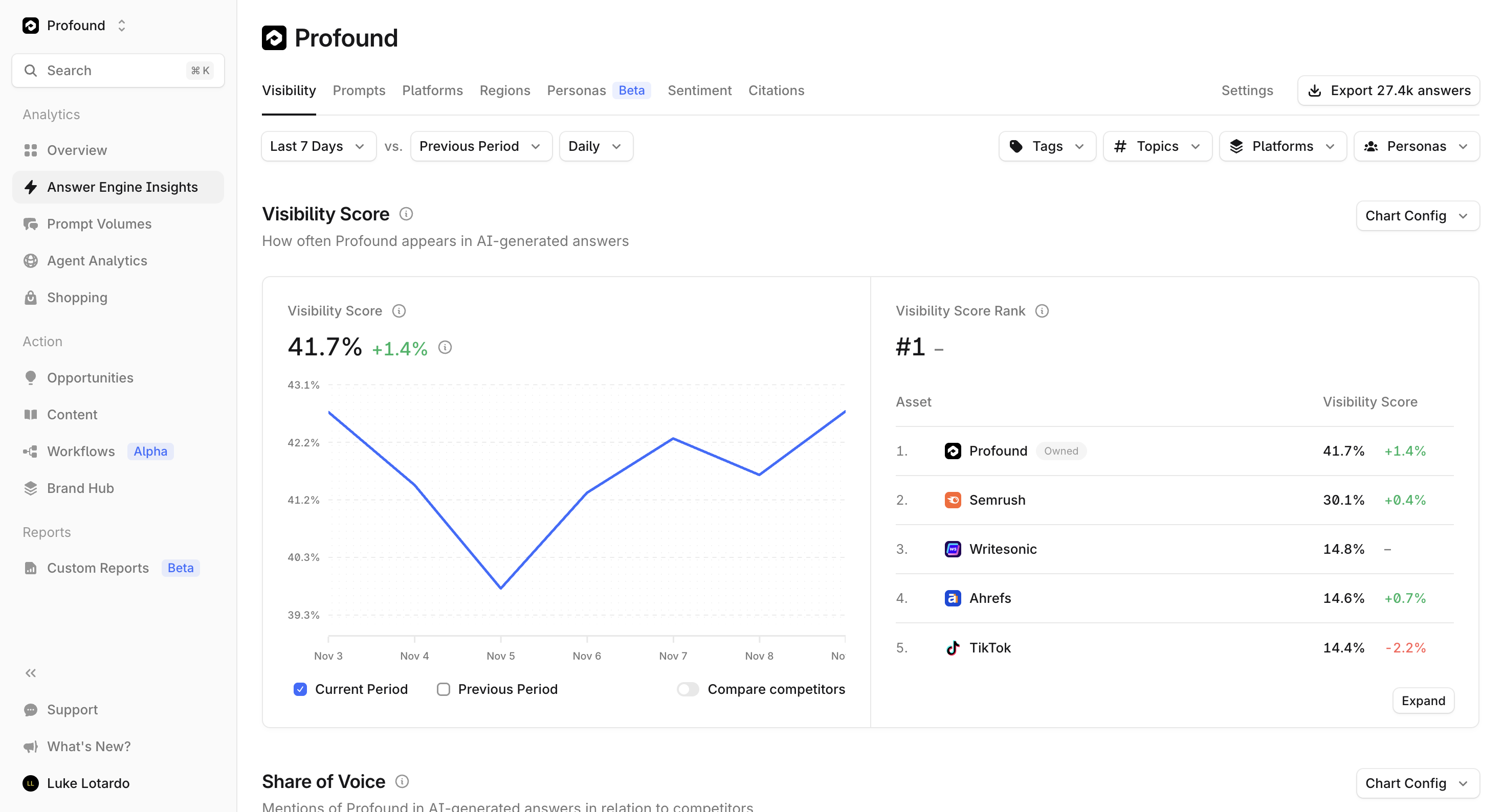Screen dimensions: 1504x812
Task: Click the Shopping bag icon
Action: [30, 297]
